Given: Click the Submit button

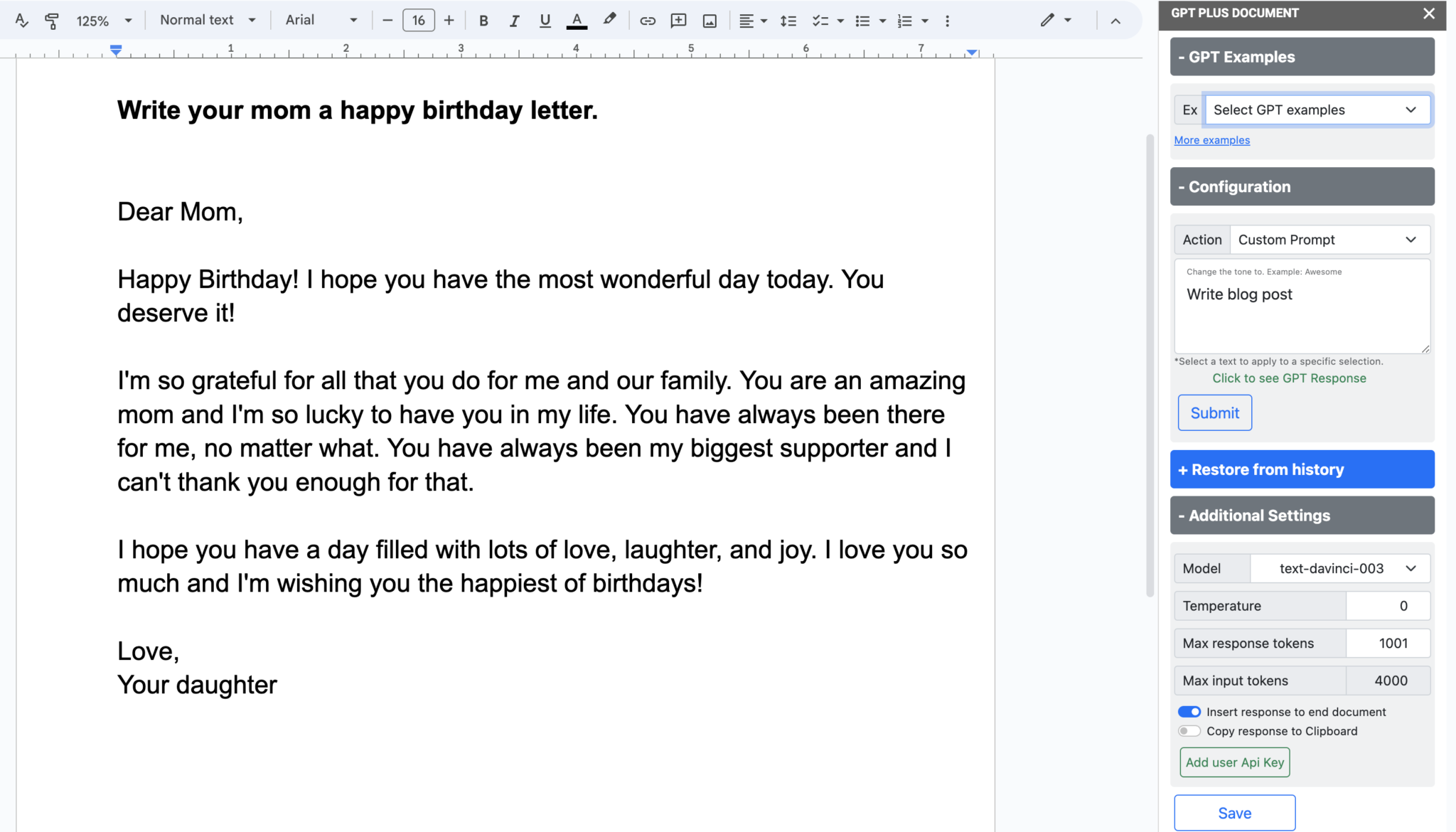Looking at the screenshot, I should pyautogui.click(x=1214, y=412).
